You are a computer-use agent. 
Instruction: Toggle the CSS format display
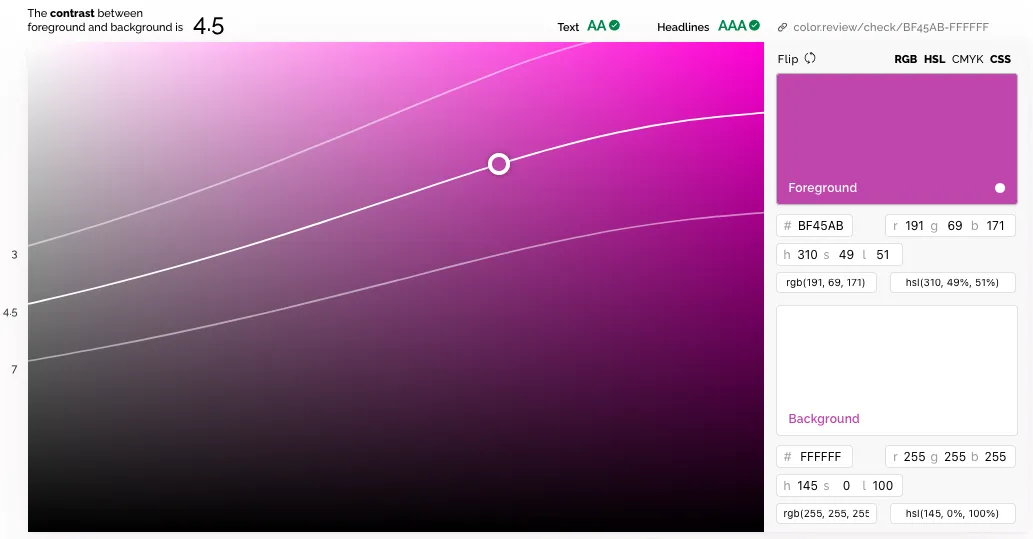point(1000,59)
